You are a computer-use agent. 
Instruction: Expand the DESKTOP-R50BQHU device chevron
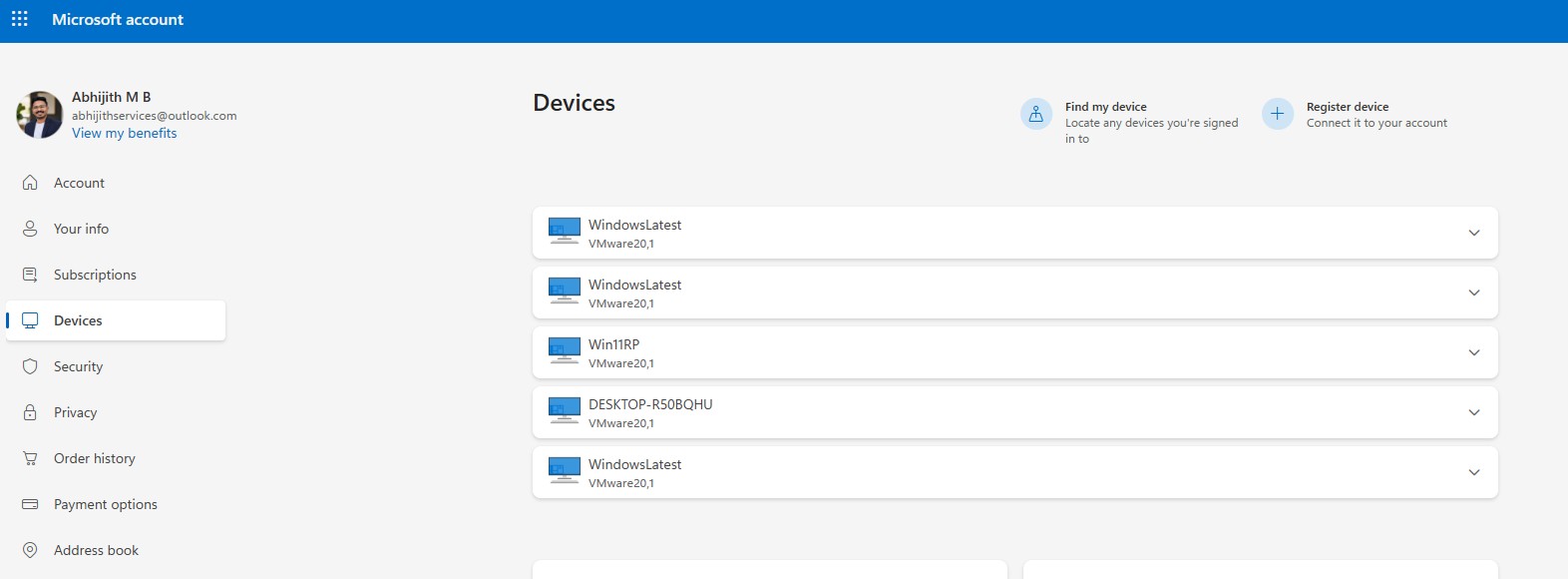click(1474, 412)
